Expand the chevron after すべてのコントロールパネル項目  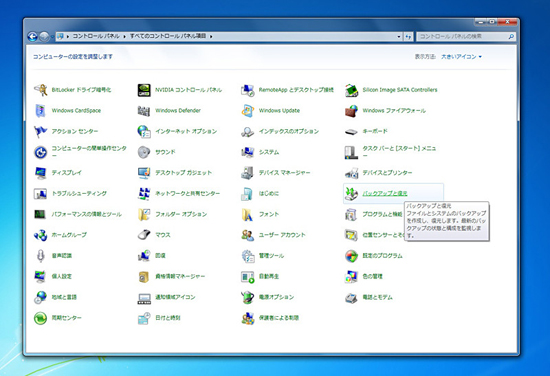[x=211, y=36]
